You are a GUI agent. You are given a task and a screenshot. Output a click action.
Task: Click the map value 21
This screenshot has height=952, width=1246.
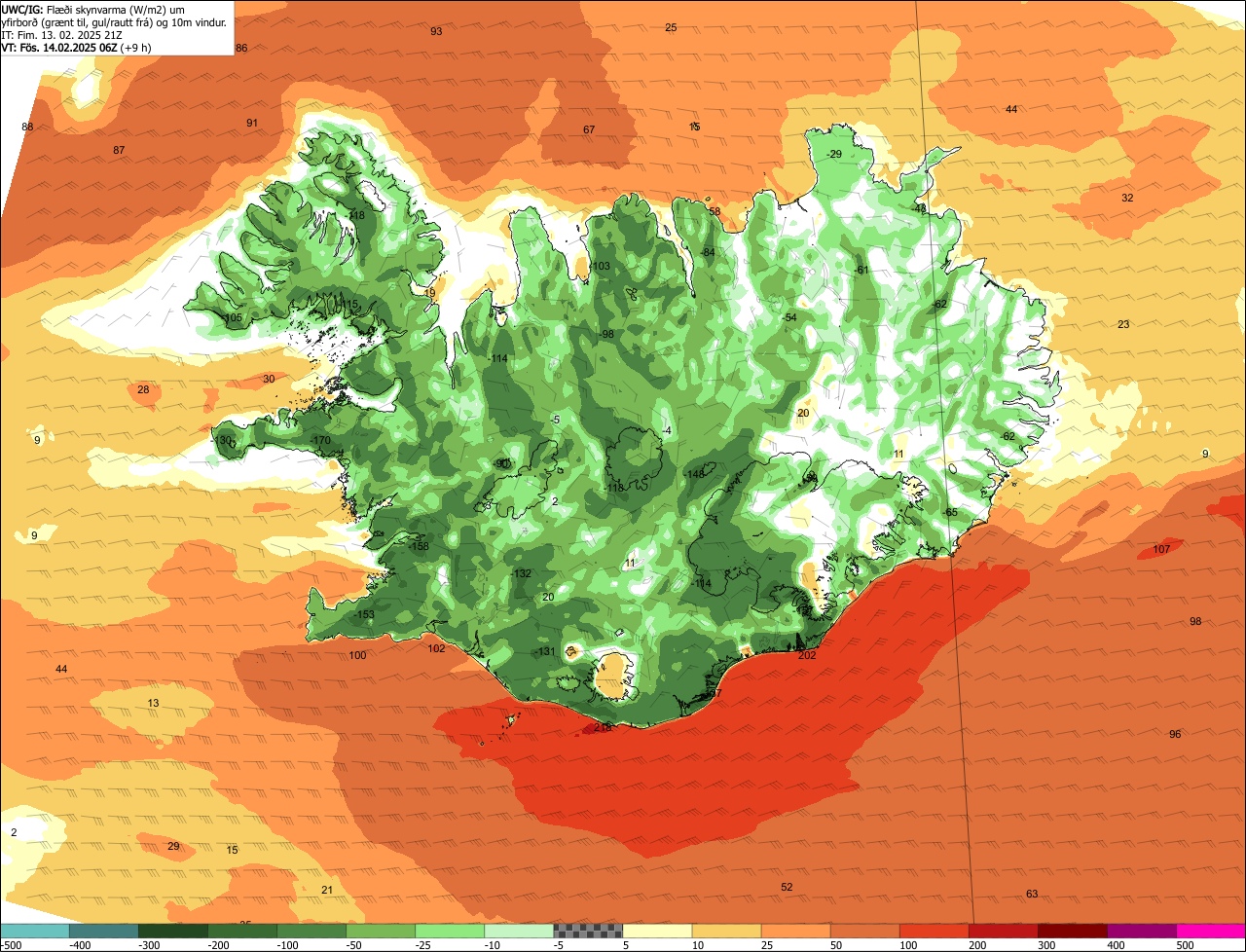point(327,890)
